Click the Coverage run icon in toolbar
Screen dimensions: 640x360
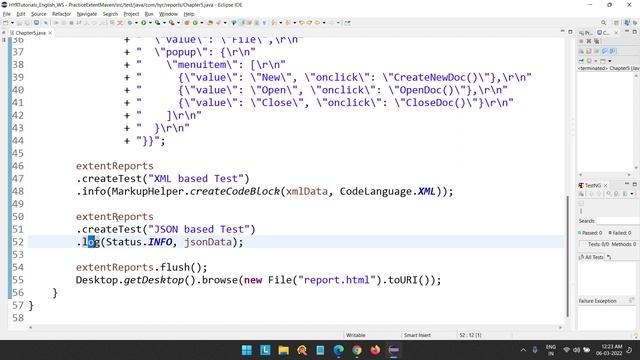(x=157, y=22)
